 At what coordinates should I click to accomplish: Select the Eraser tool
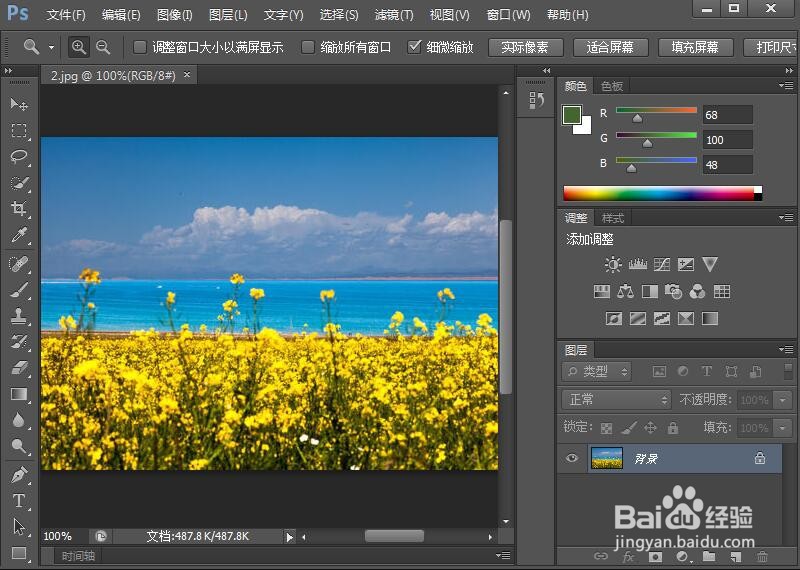(x=19, y=368)
